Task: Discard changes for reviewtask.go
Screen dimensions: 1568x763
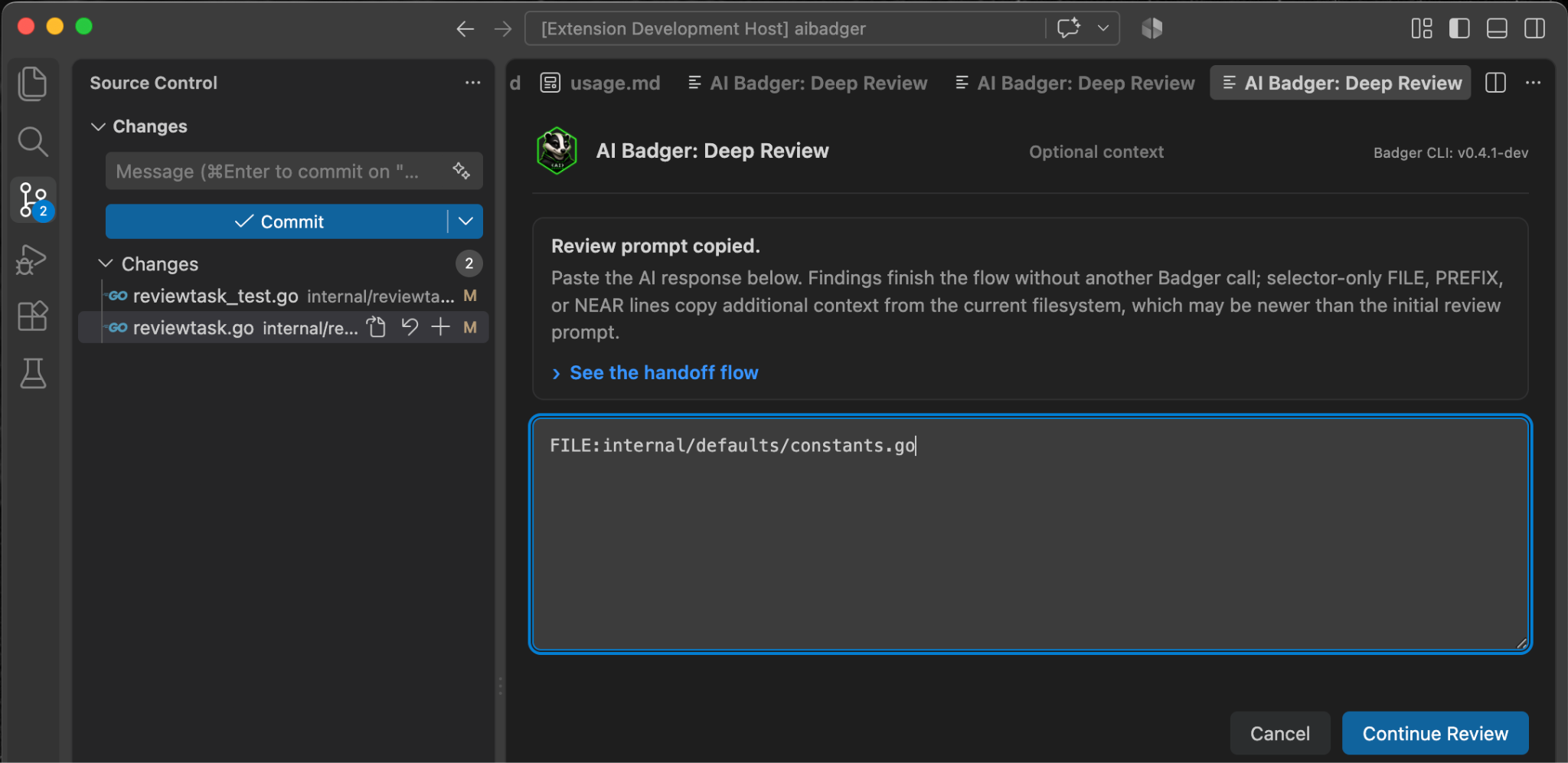Action: (x=410, y=328)
